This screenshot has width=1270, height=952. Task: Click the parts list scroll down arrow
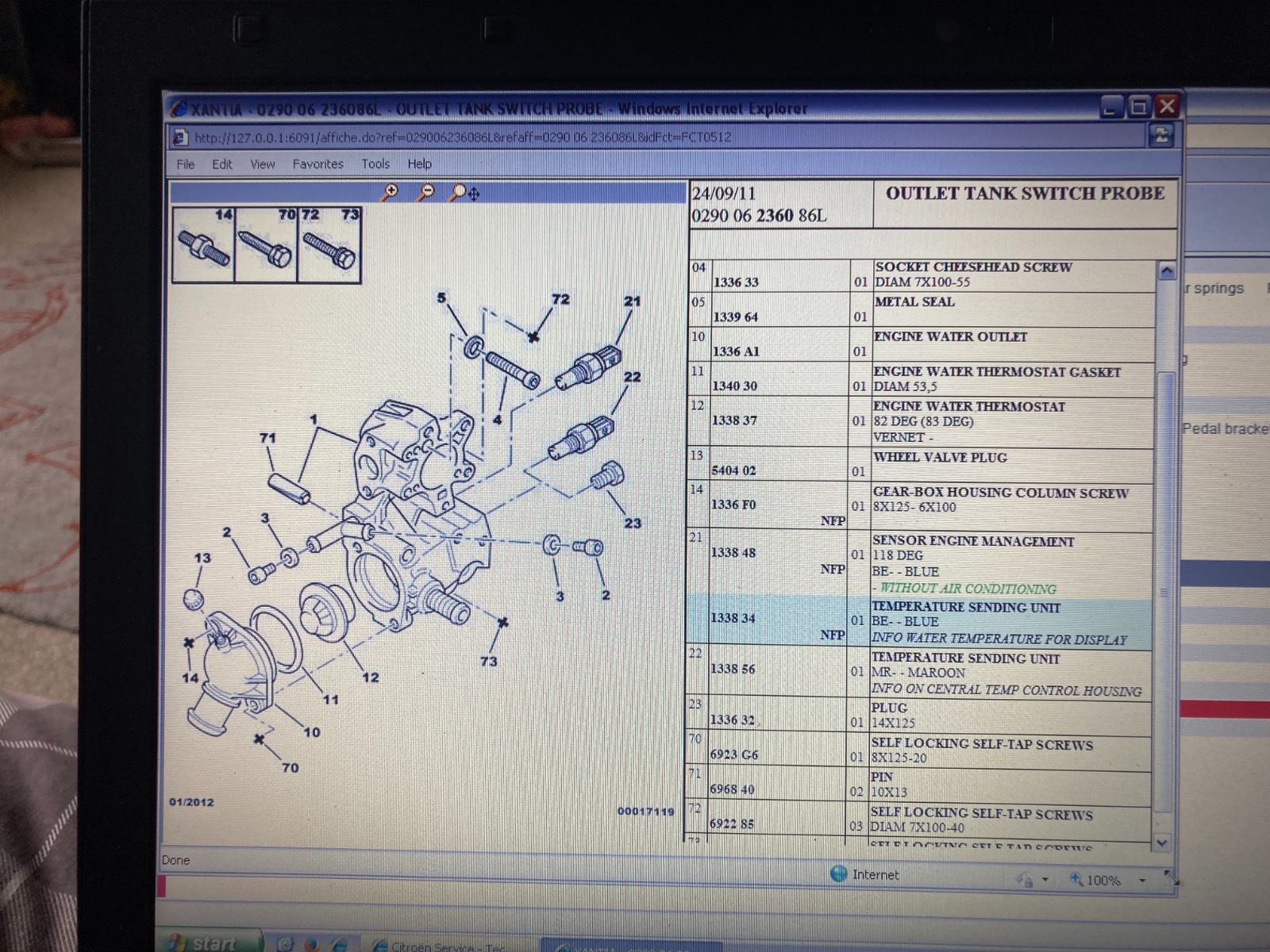[x=1162, y=843]
